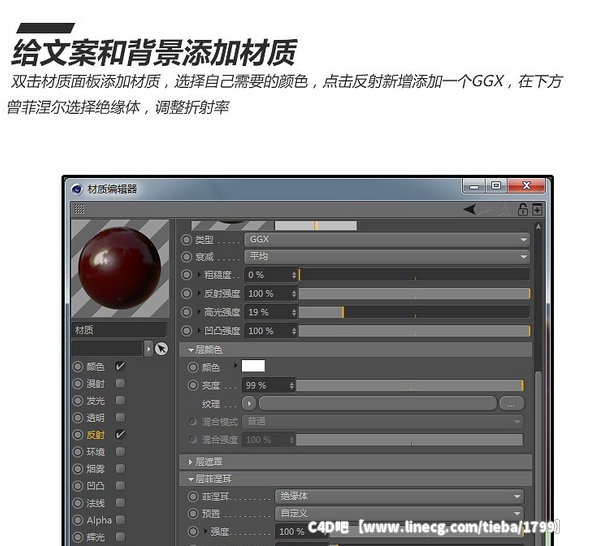Open the 菲涅耳 绝缘体 dropdown
Viewport: 594px width, 546px height.
pos(400,496)
